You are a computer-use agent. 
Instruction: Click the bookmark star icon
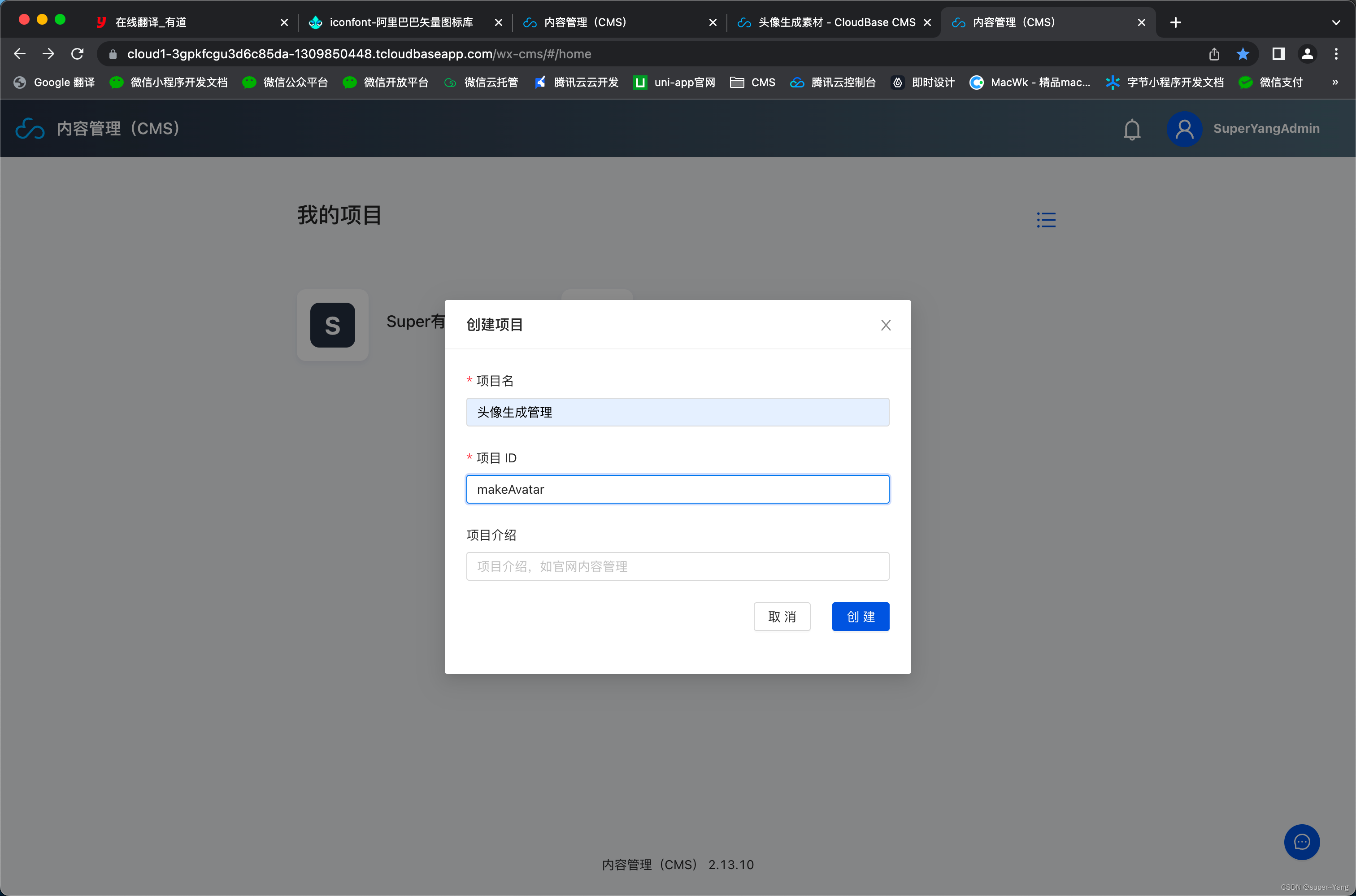(x=1243, y=54)
